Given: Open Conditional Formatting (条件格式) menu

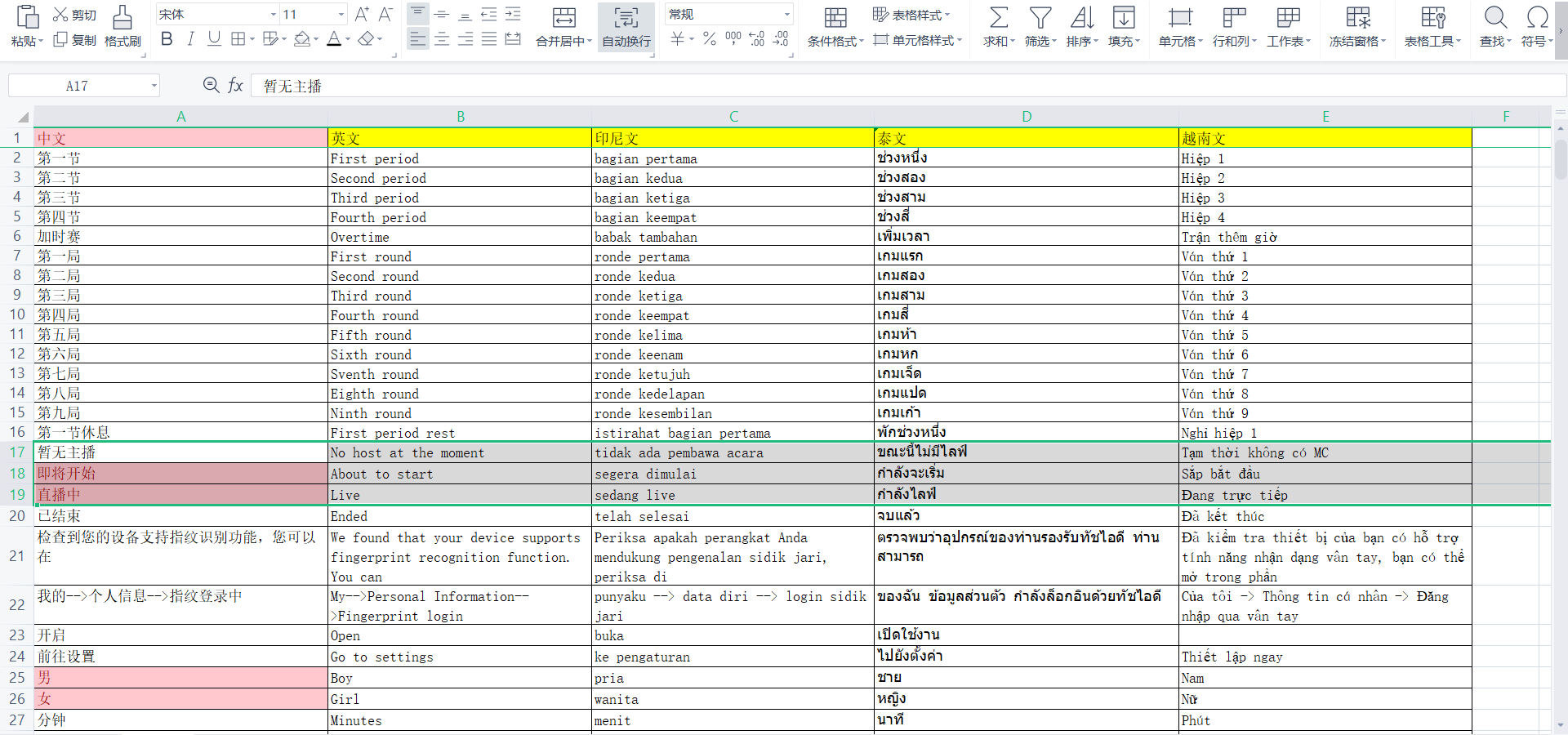Looking at the screenshot, I should tap(835, 27).
